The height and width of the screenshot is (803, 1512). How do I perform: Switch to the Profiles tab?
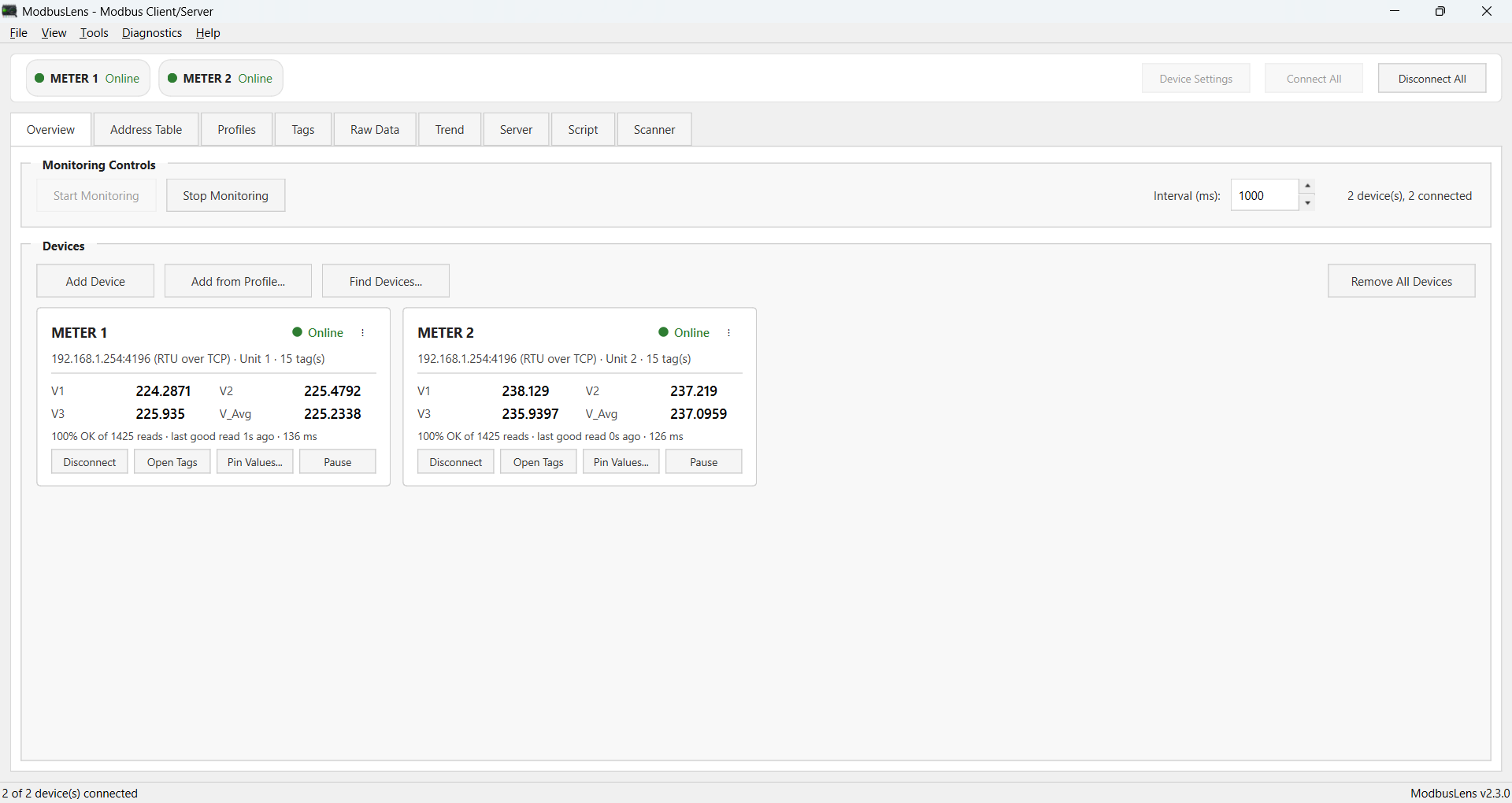tap(237, 130)
